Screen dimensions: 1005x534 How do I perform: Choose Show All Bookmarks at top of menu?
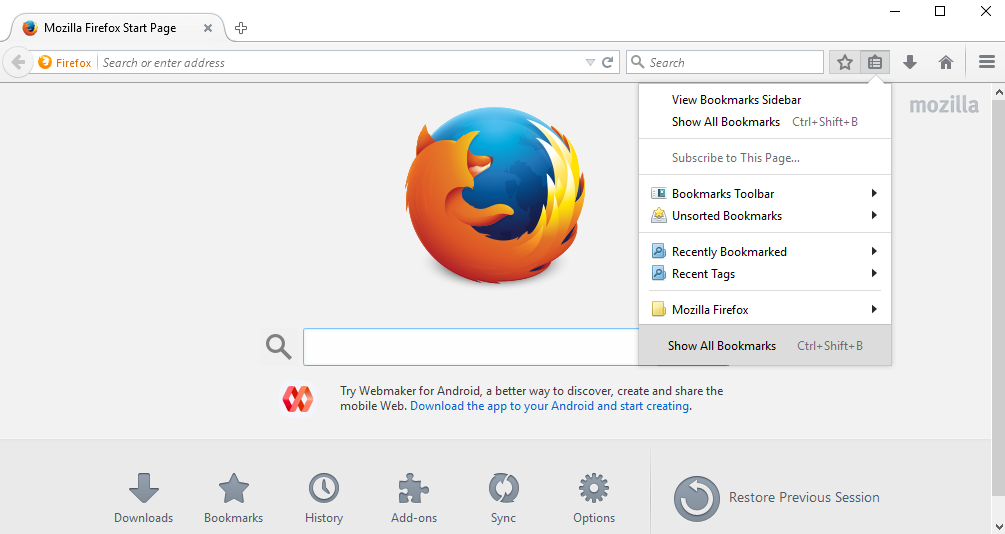click(x=765, y=122)
